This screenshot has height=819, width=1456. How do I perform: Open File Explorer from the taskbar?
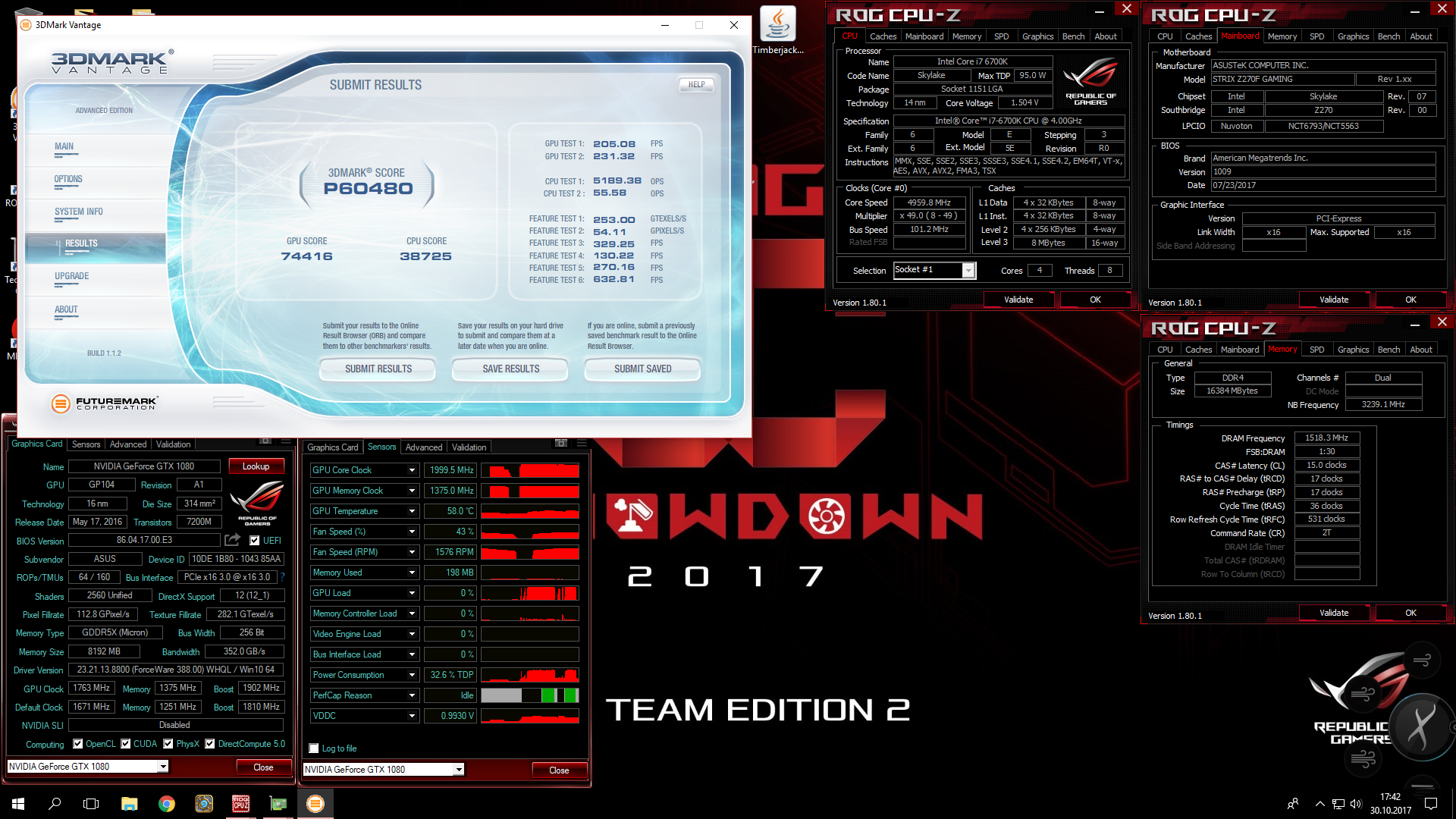(x=129, y=804)
